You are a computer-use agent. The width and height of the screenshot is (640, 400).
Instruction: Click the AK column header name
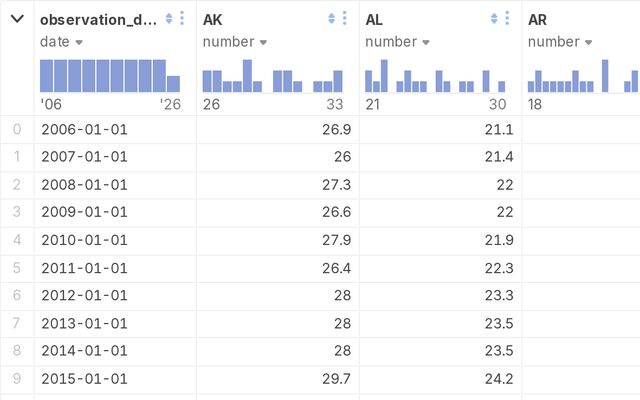tap(213, 19)
